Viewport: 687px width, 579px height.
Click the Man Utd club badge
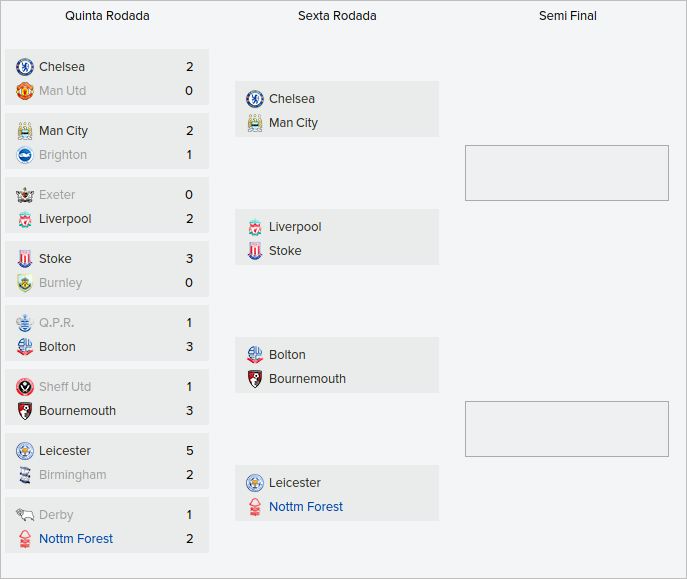[25, 91]
